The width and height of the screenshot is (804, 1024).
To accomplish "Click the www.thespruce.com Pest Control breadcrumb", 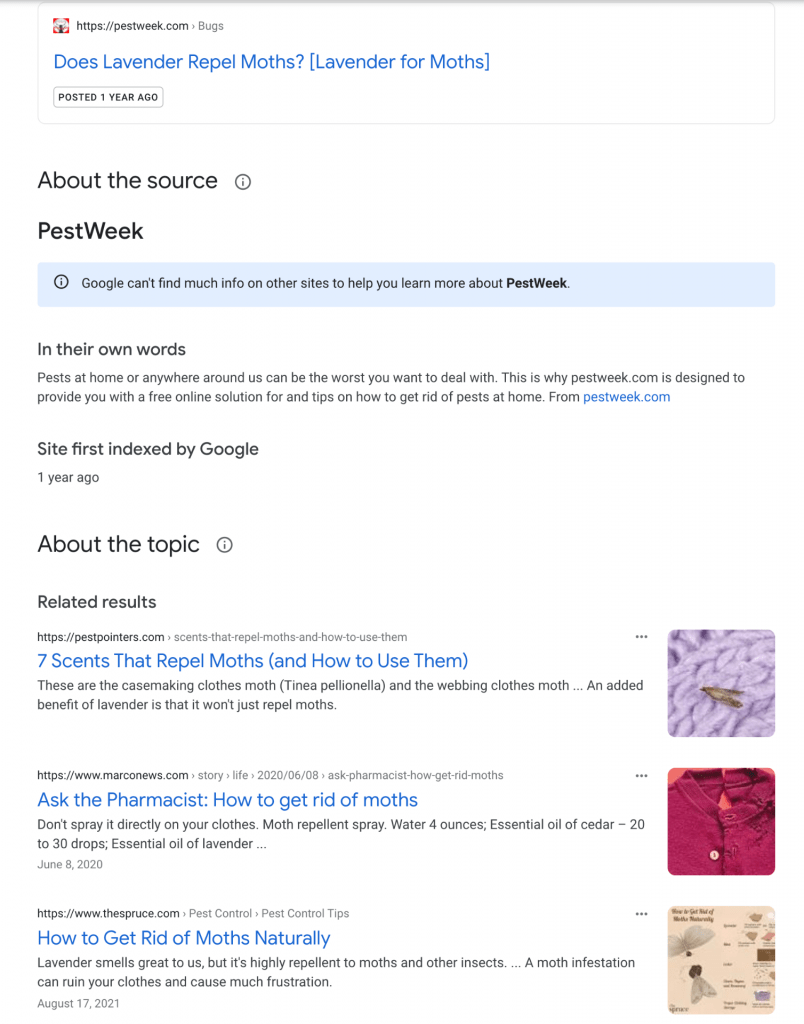I will (193, 914).
